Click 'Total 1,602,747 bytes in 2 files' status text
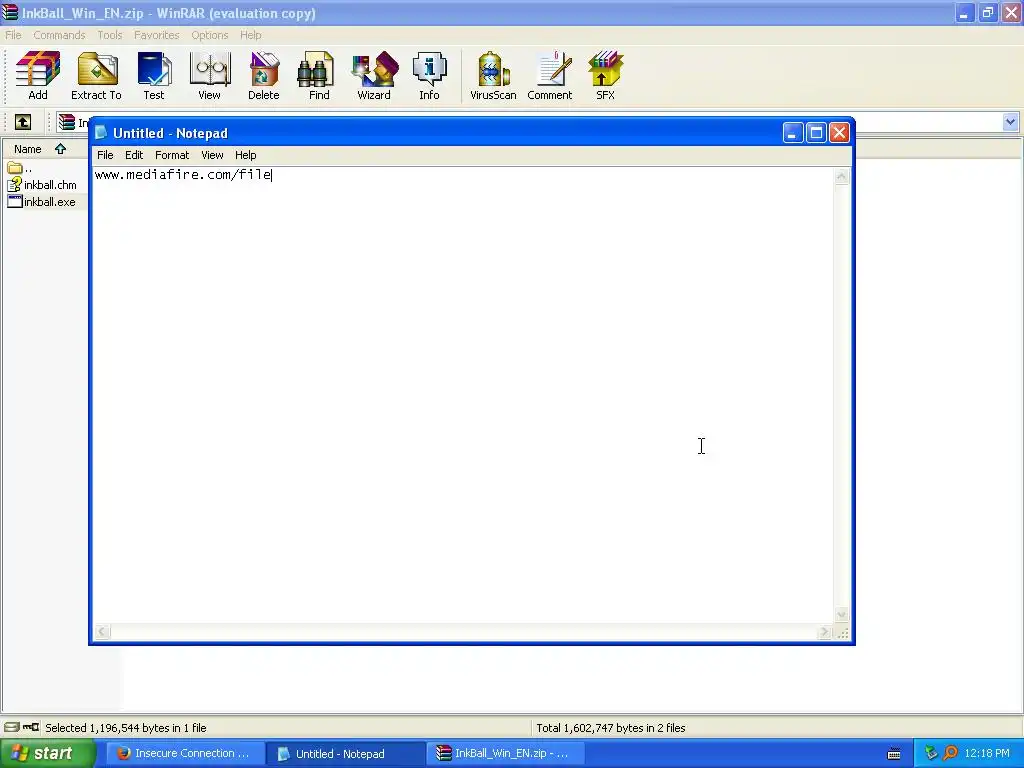The image size is (1024, 768). click(x=611, y=728)
